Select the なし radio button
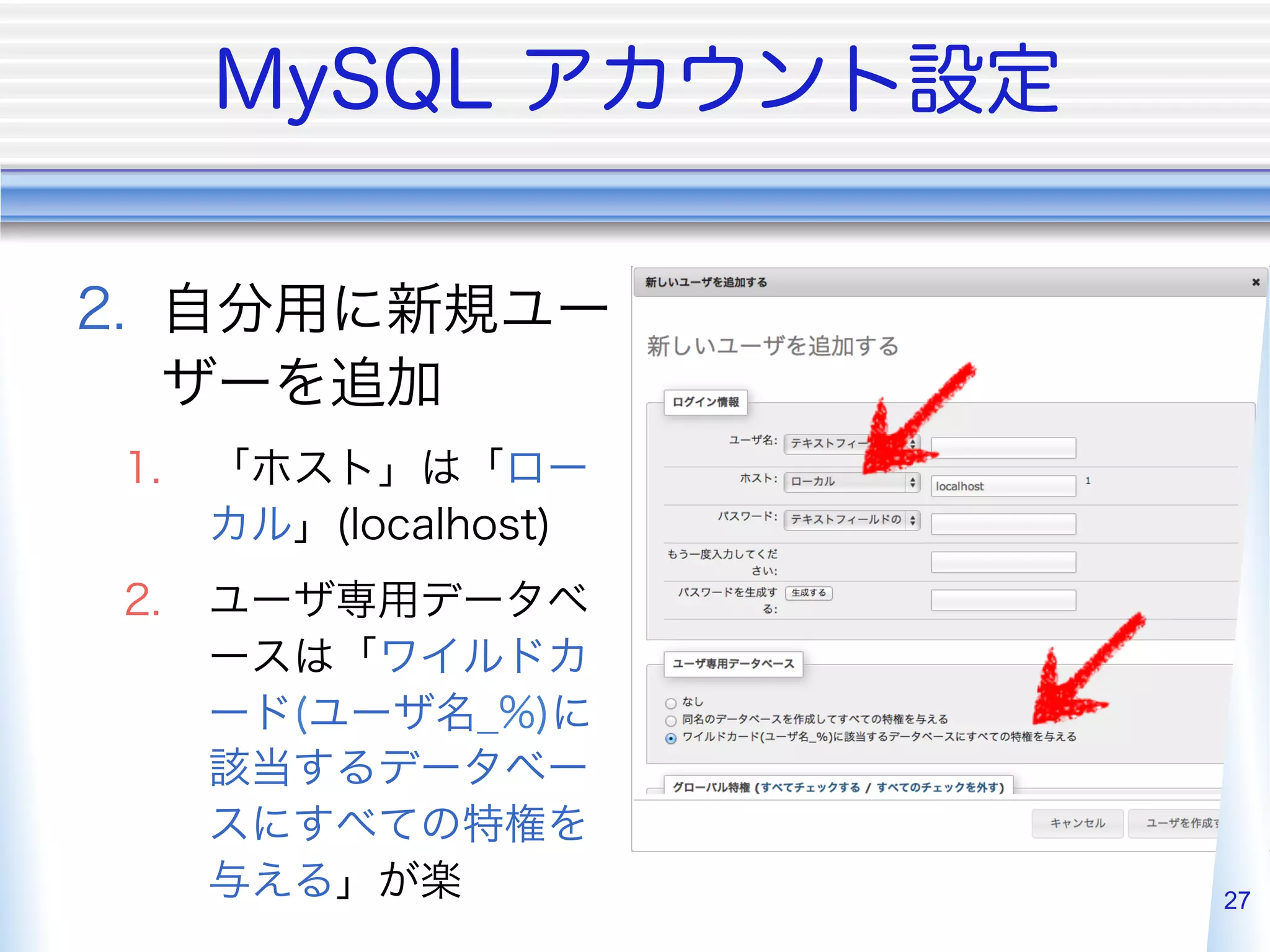 (x=670, y=703)
